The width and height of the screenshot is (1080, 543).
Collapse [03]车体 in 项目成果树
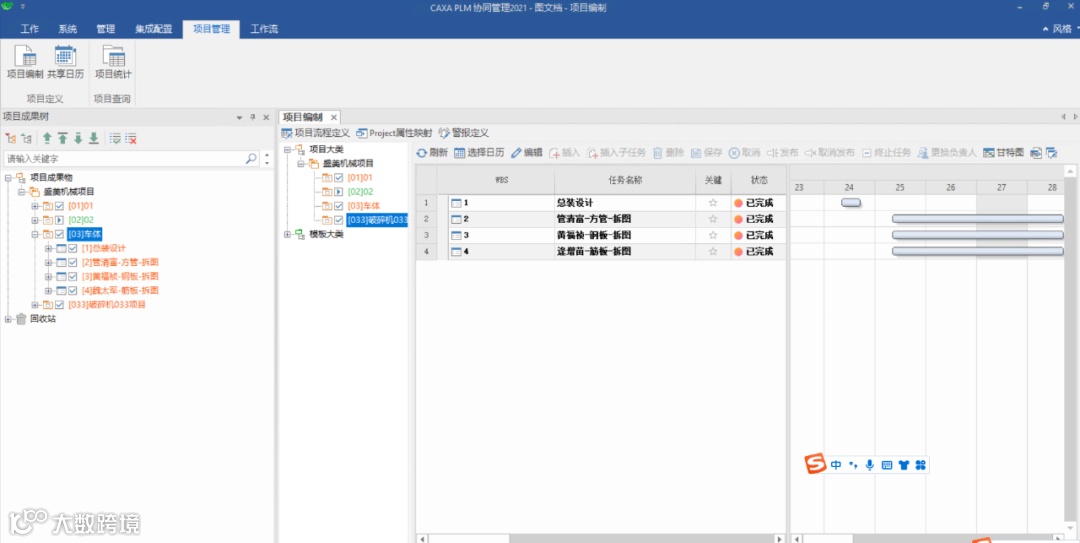pos(35,234)
